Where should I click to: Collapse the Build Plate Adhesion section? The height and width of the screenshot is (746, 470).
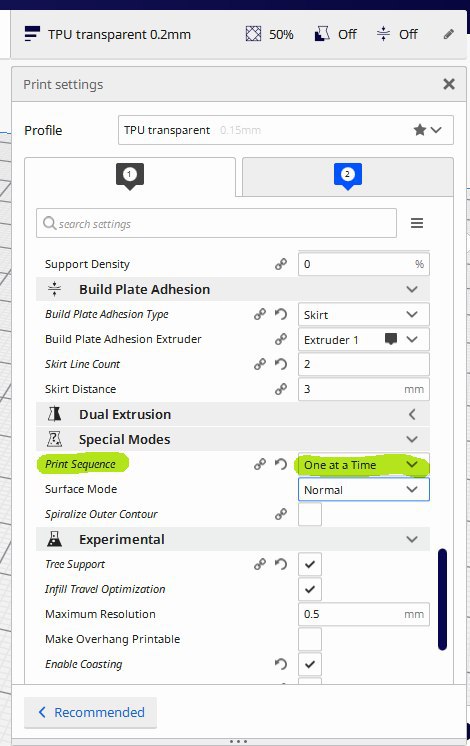pos(412,289)
